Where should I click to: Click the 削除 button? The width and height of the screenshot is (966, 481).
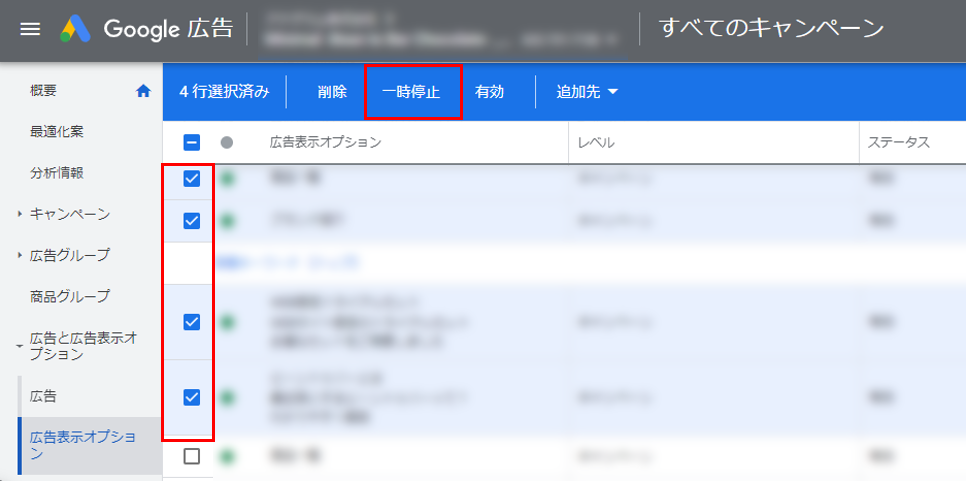click(x=332, y=92)
